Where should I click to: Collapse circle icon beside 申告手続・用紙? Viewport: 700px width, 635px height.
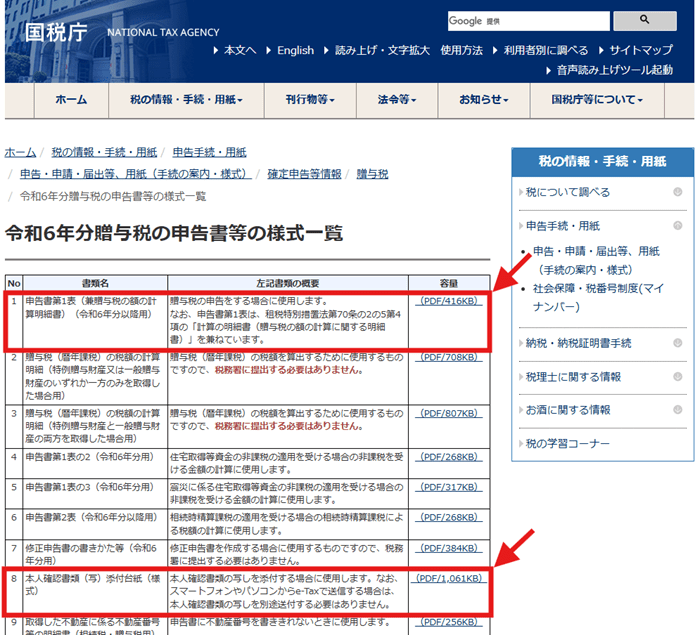[x=678, y=226]
